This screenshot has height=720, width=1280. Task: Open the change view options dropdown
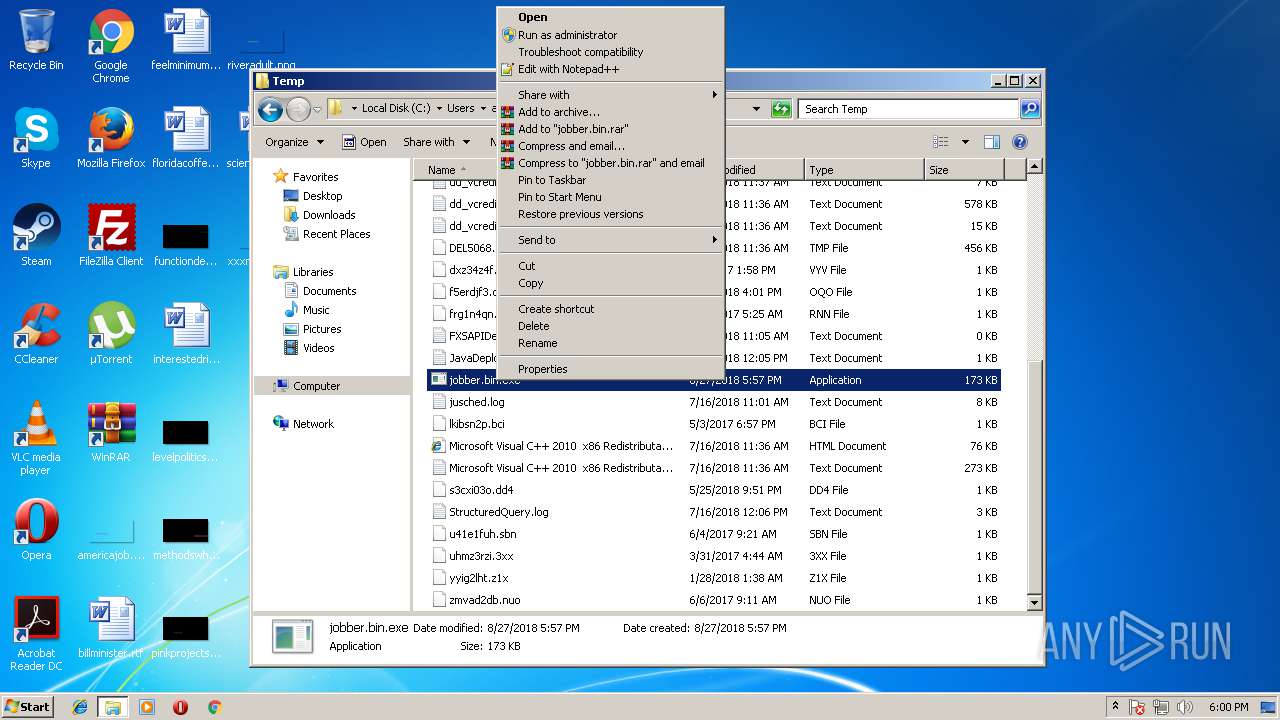coord(965,142)
